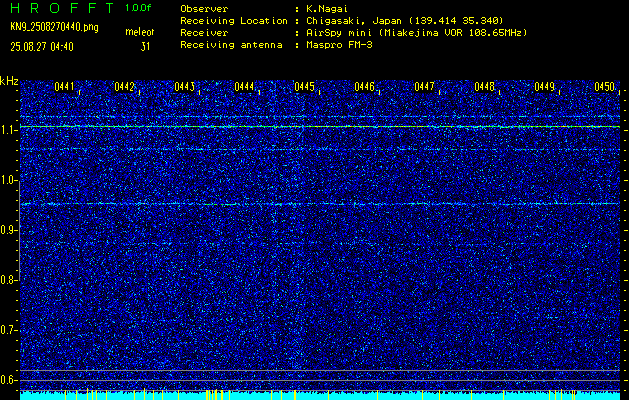Select the 0.9 frequency axis label
This screenshot has width=629, height=400.
7,230
